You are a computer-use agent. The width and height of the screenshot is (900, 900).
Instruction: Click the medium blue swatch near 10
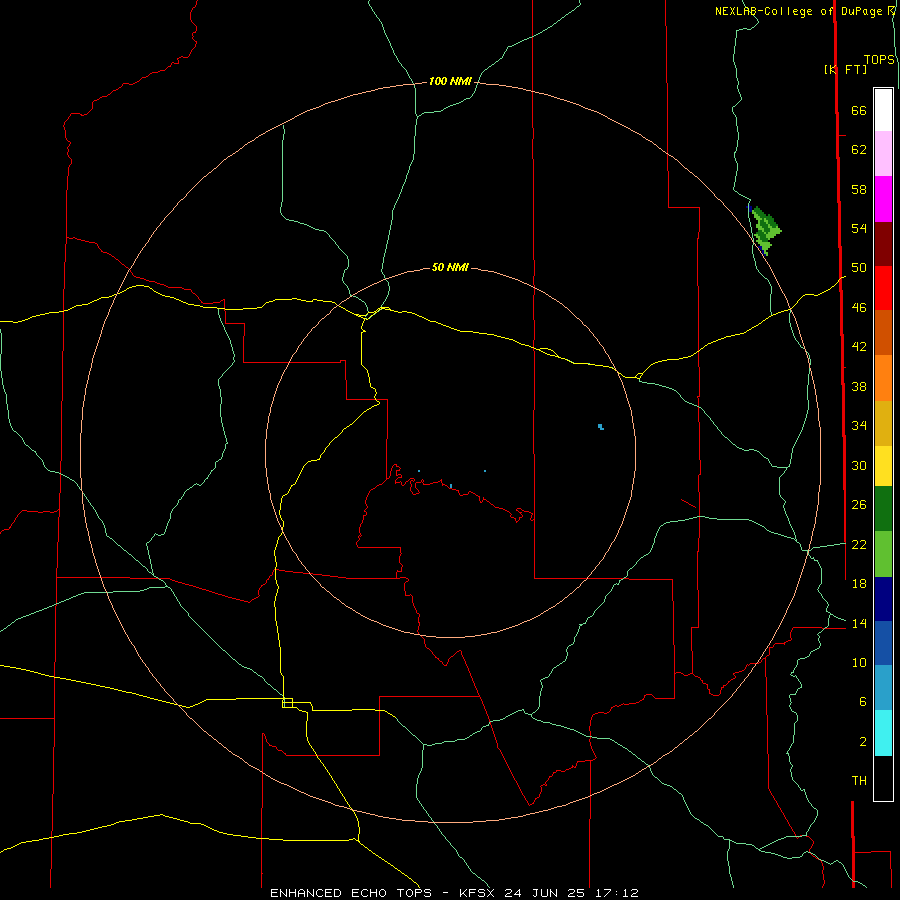(x=883, y=643)
